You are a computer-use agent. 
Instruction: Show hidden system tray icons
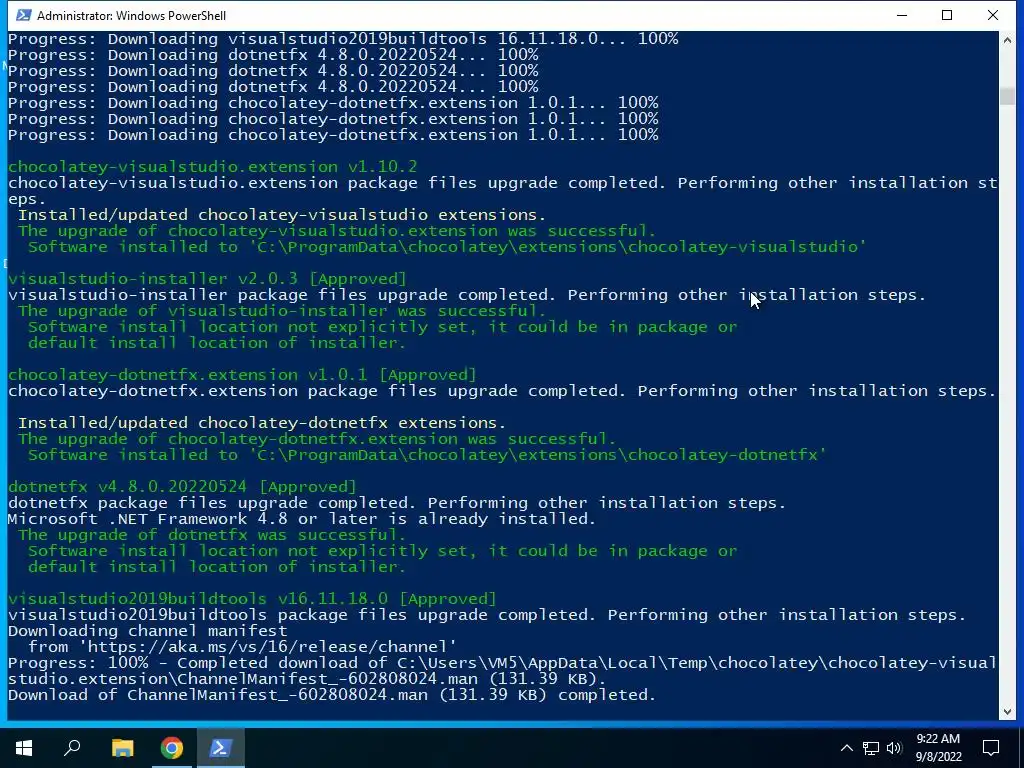(x=846, y=748)
